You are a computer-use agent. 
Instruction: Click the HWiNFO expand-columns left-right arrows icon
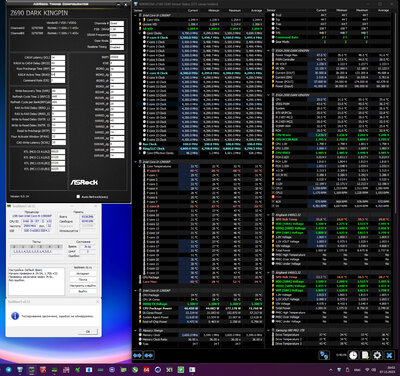(x=137, y=356)
